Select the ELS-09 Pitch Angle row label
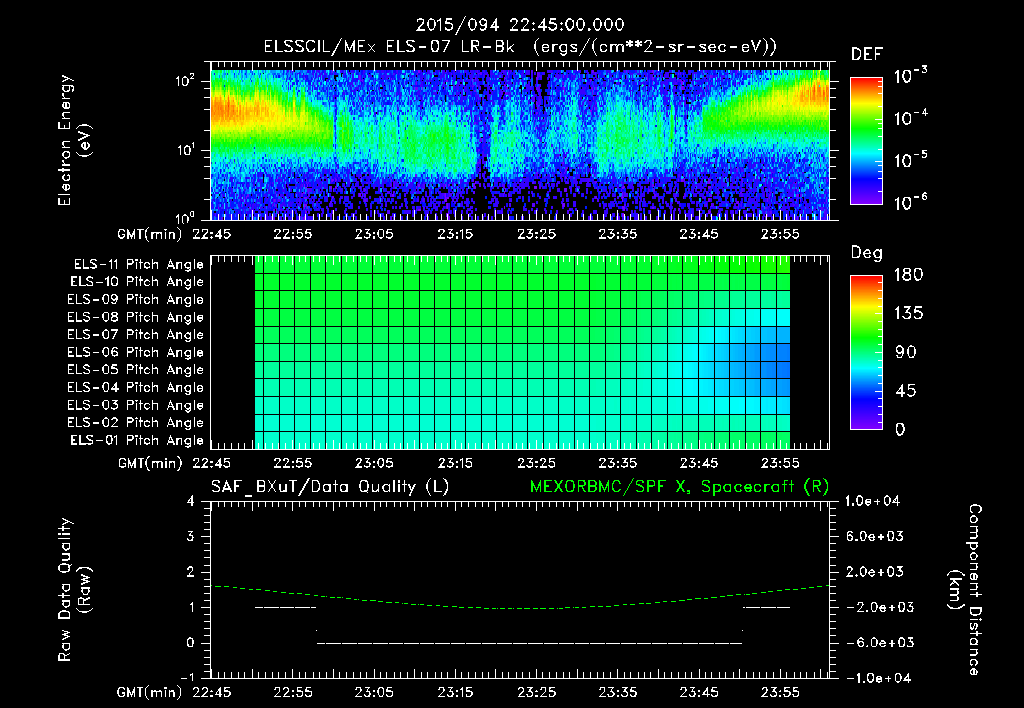 coord(135,300)
